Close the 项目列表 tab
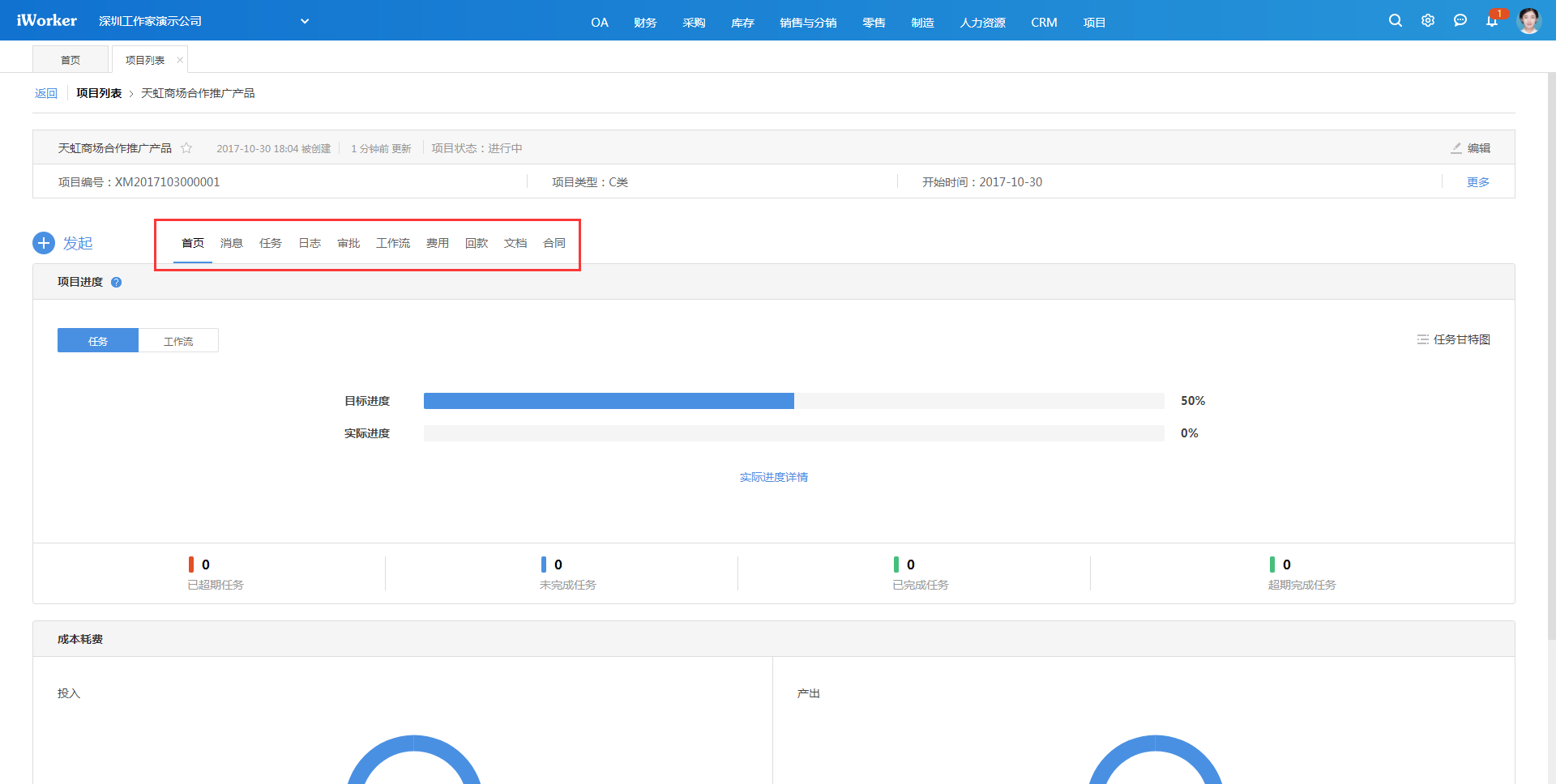Image resolution: width=1556 pixels, height=784 pixels. [180, 60]
